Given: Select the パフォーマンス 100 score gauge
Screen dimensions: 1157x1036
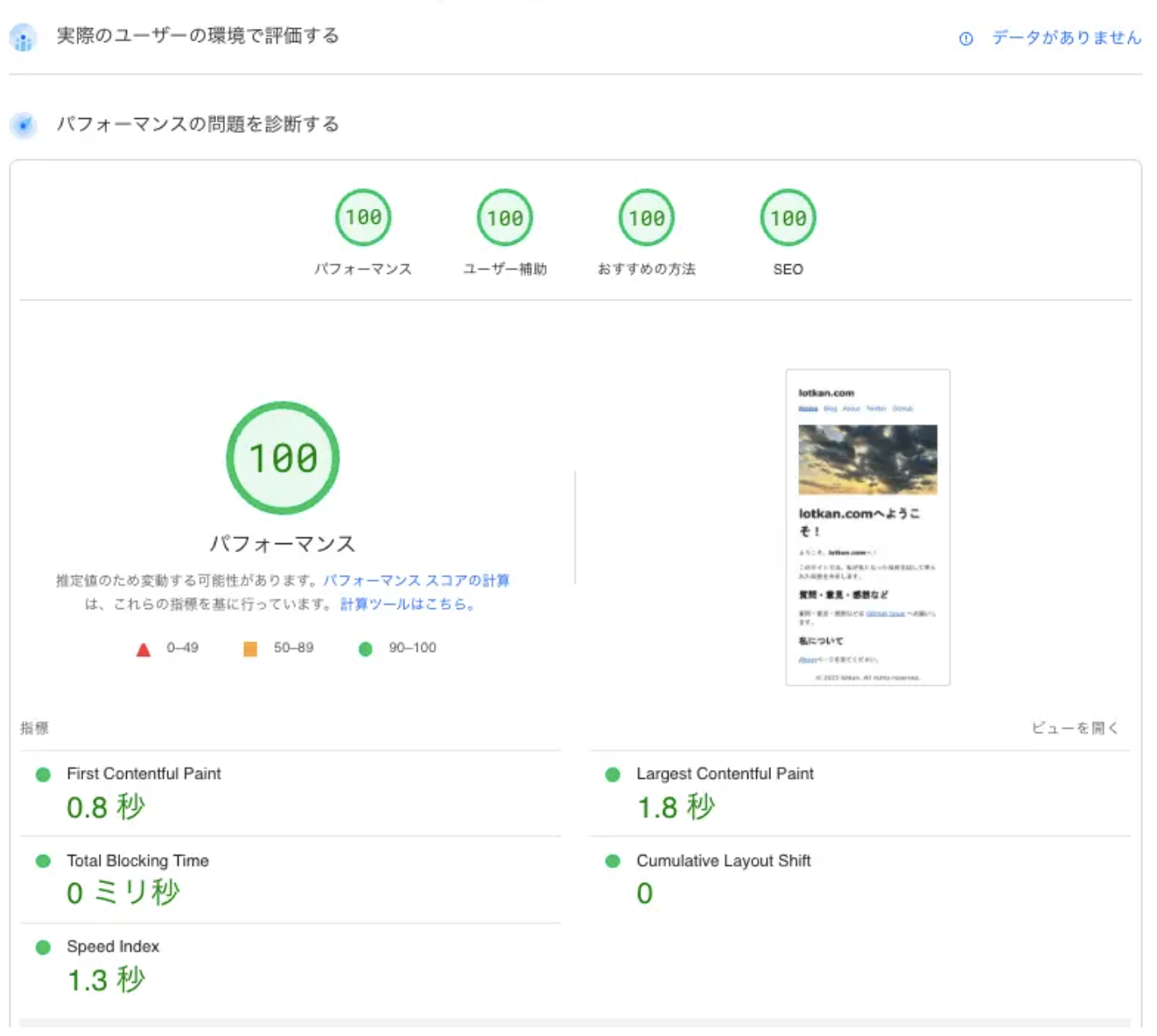Looking at the screenshot, I should [x=363, y=217].
